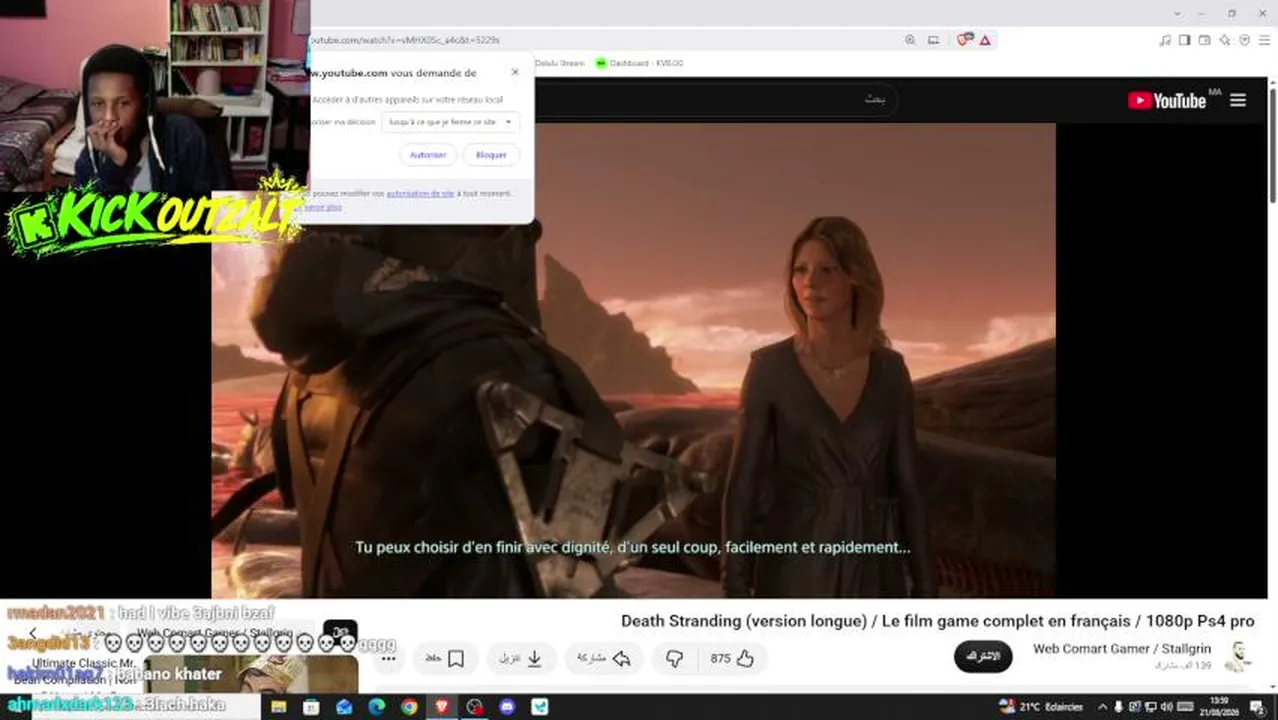
Task: Open 'Web Comart Gamer / Stallgrin' channel name
Action: point(1122,649)
